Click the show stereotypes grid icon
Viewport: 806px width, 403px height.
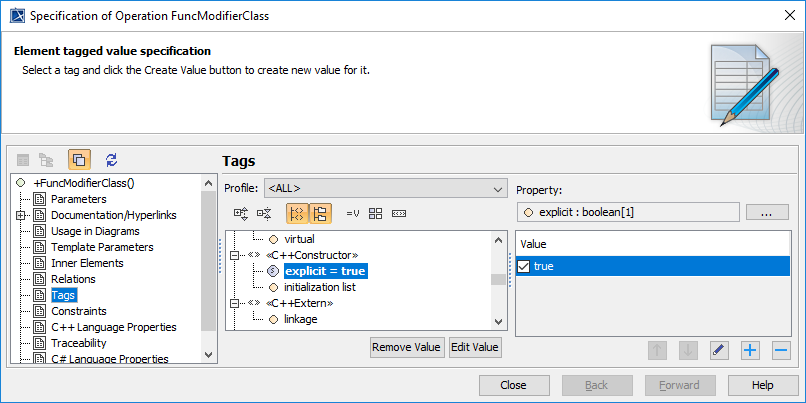tap(376, 213)
